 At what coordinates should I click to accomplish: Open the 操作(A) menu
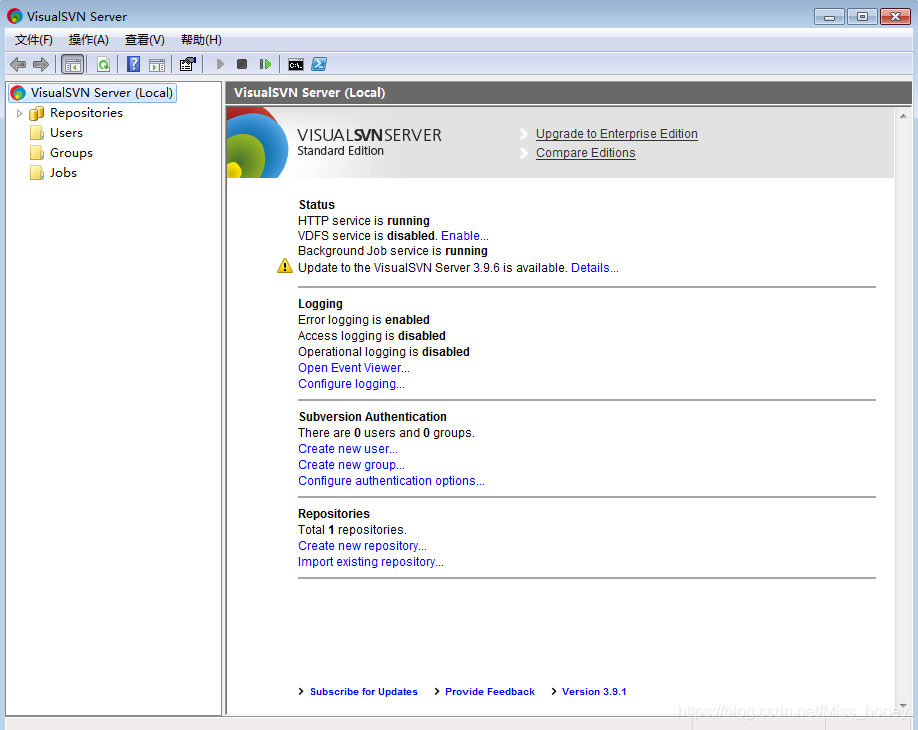(88, 40)
